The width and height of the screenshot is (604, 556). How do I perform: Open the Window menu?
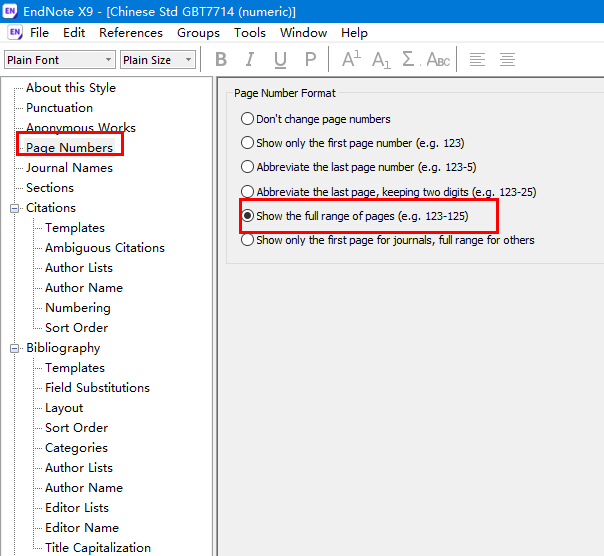[x=303, y=33]
